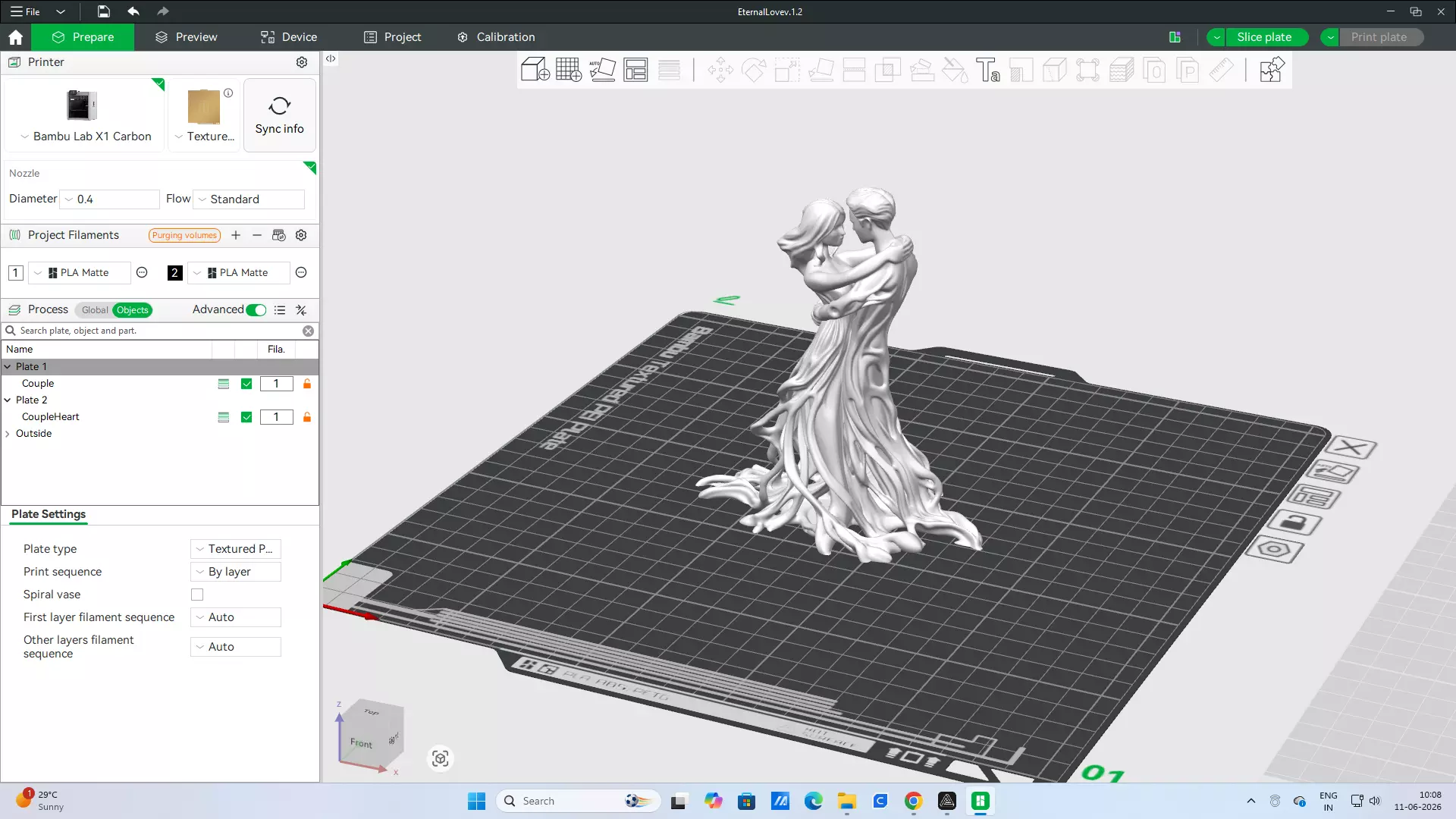Open filament 1 PLA Matte dropdown
This screenshot has width=1456, height=819.
[x=79, y=272]
